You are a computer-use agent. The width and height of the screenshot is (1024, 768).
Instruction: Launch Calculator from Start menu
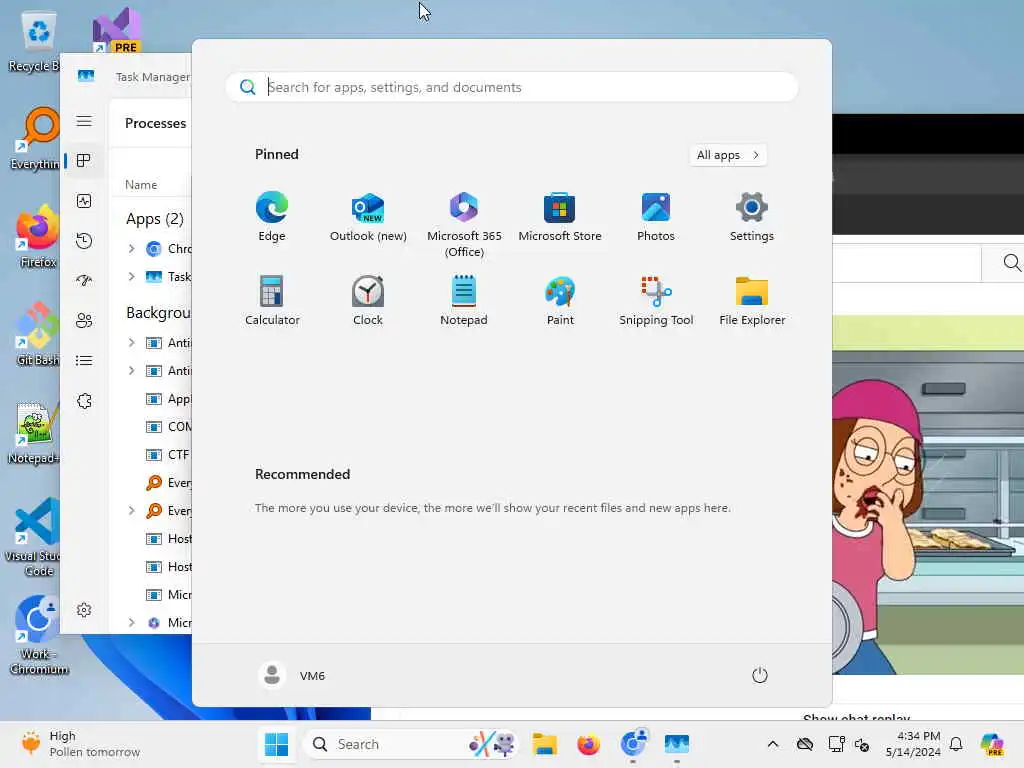(x=272, y=300)
